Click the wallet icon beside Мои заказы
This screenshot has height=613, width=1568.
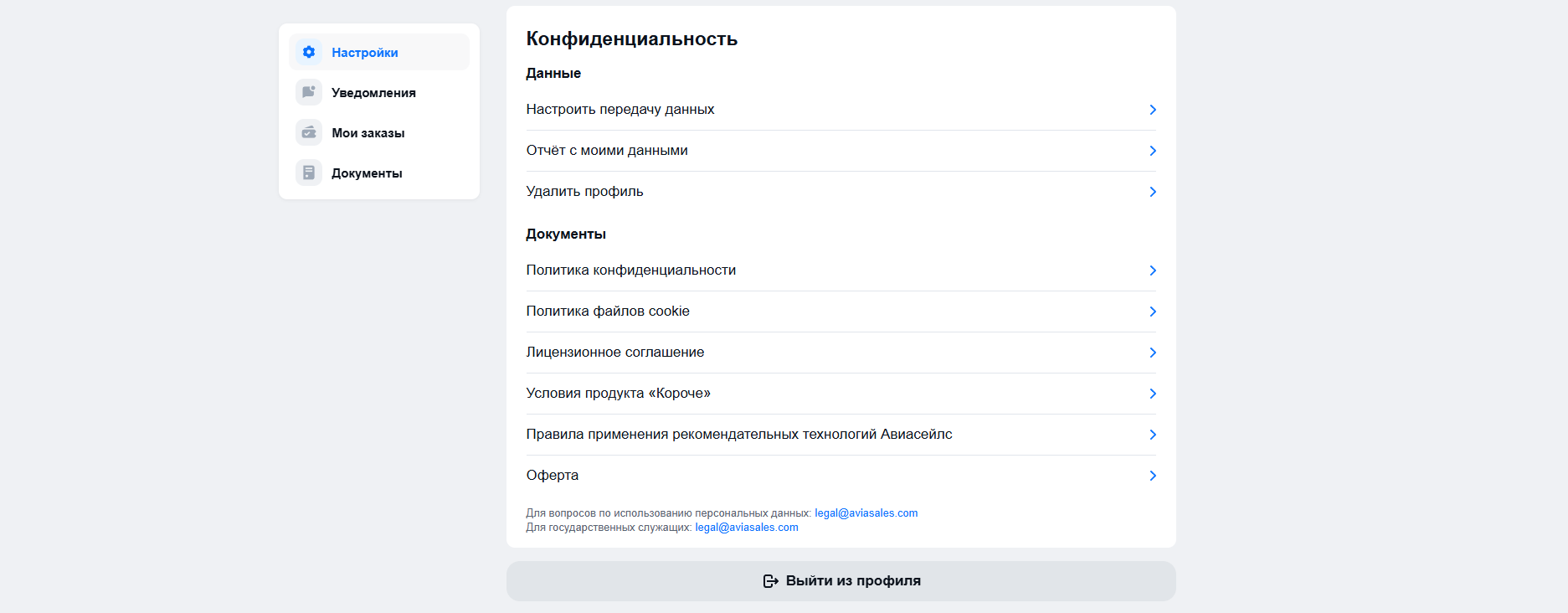[x=309, y=132]
